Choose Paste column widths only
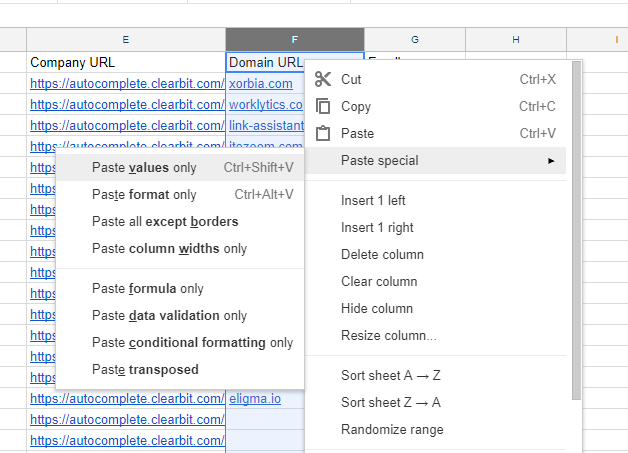 [180, 249]
